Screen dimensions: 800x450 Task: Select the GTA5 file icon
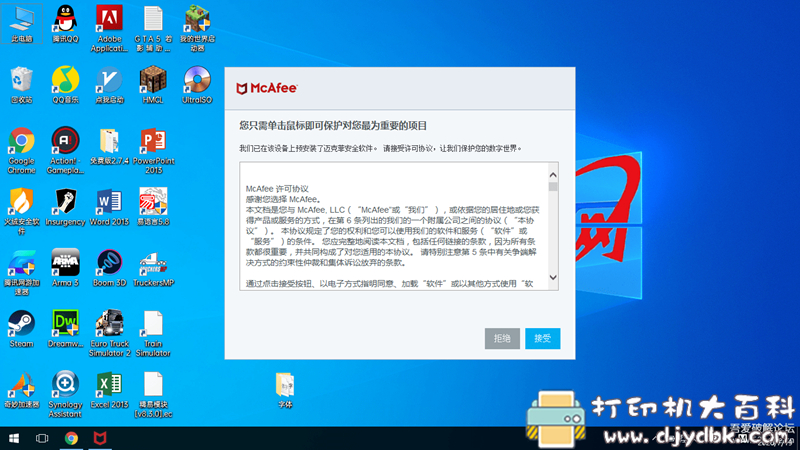click(153, 29)
